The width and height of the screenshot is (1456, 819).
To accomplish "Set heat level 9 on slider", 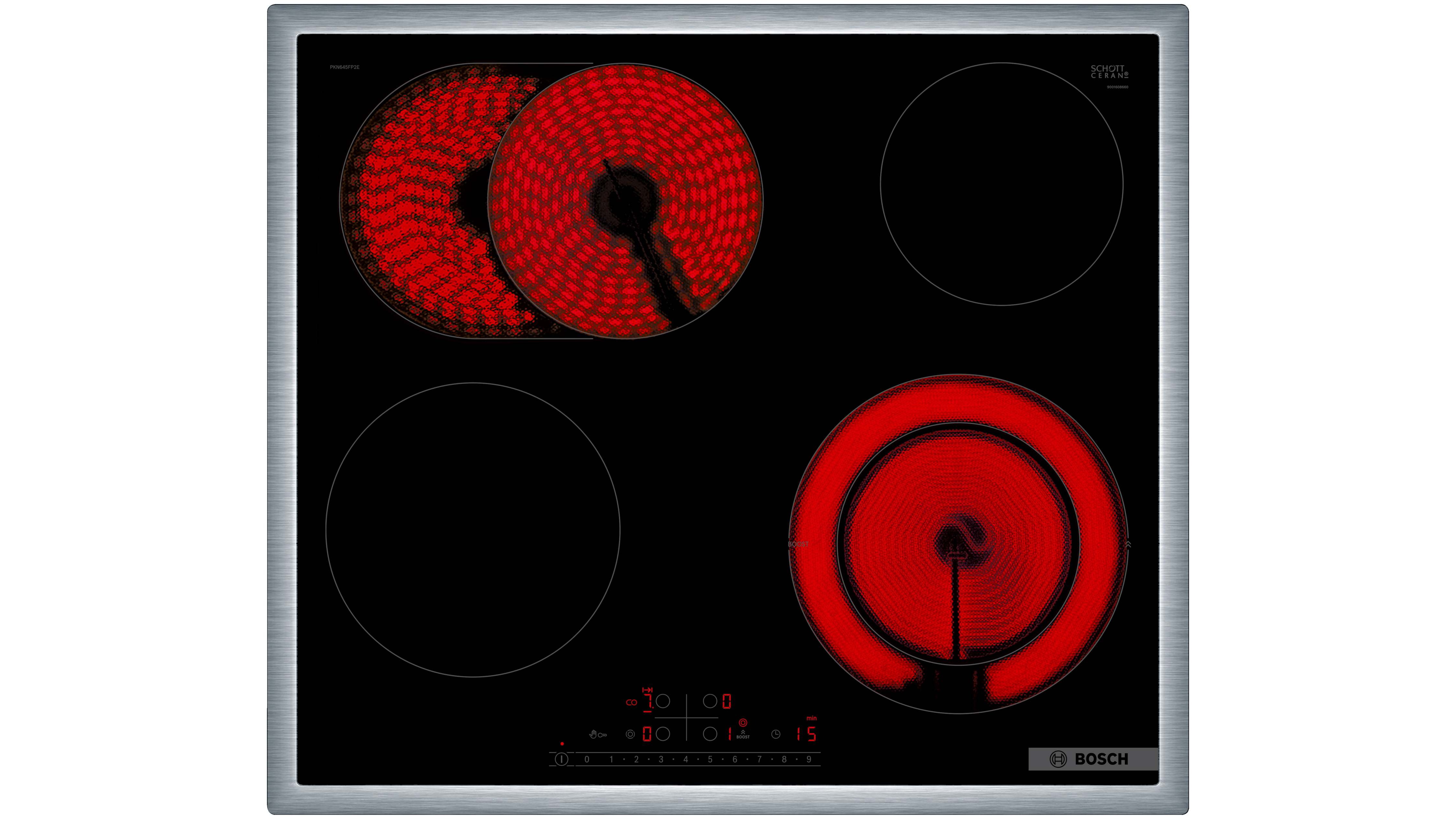I will (809, 759).
